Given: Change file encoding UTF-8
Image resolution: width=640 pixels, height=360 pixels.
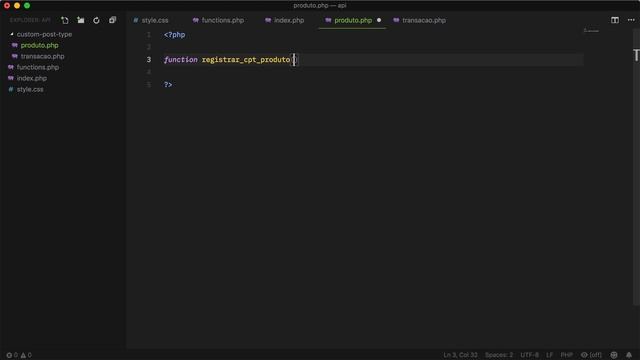Looking at the screenshot, I should click(x=529, y=355).
